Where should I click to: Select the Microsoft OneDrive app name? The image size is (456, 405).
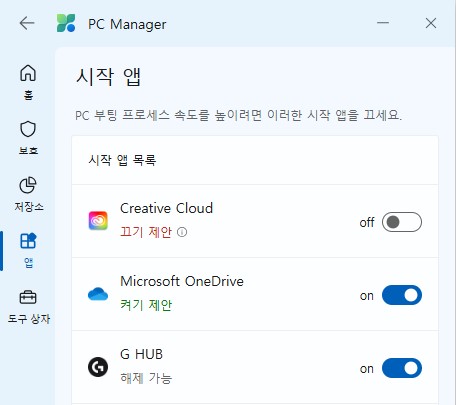coord(182,281)
